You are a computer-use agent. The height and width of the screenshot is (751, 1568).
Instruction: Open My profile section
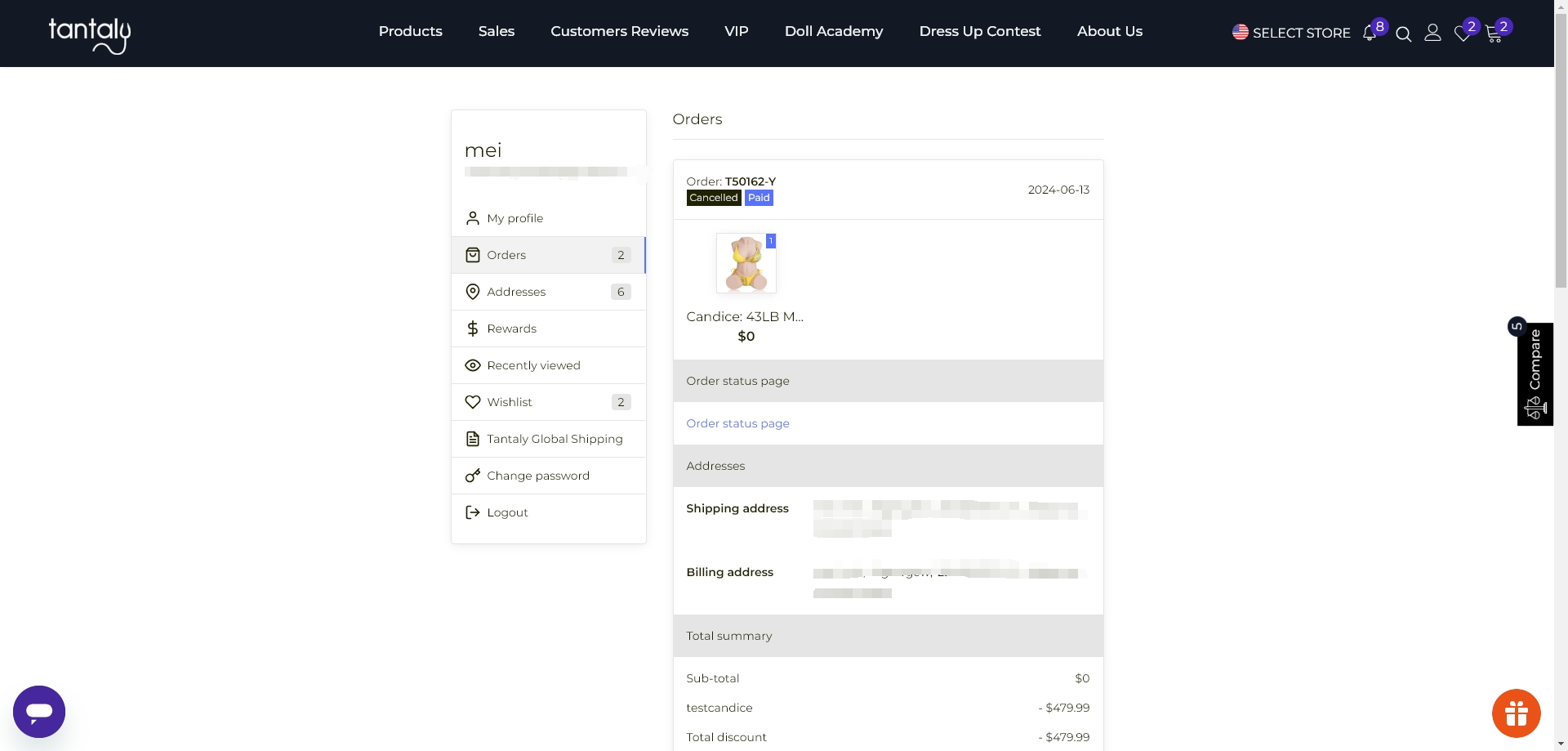coord(549,218)
